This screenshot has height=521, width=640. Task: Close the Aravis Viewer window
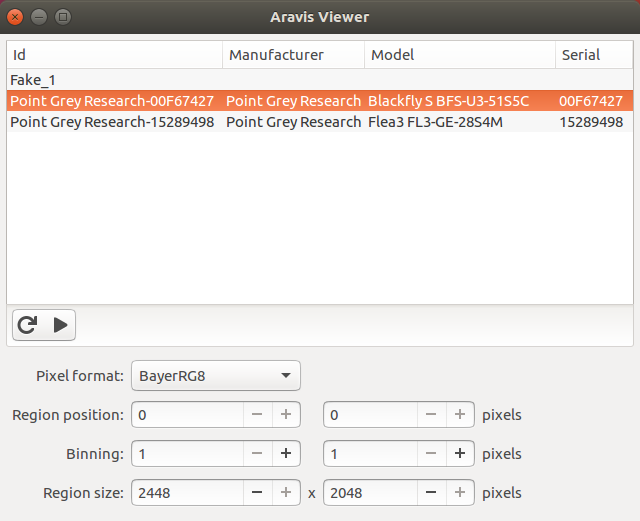click(15, 17)
